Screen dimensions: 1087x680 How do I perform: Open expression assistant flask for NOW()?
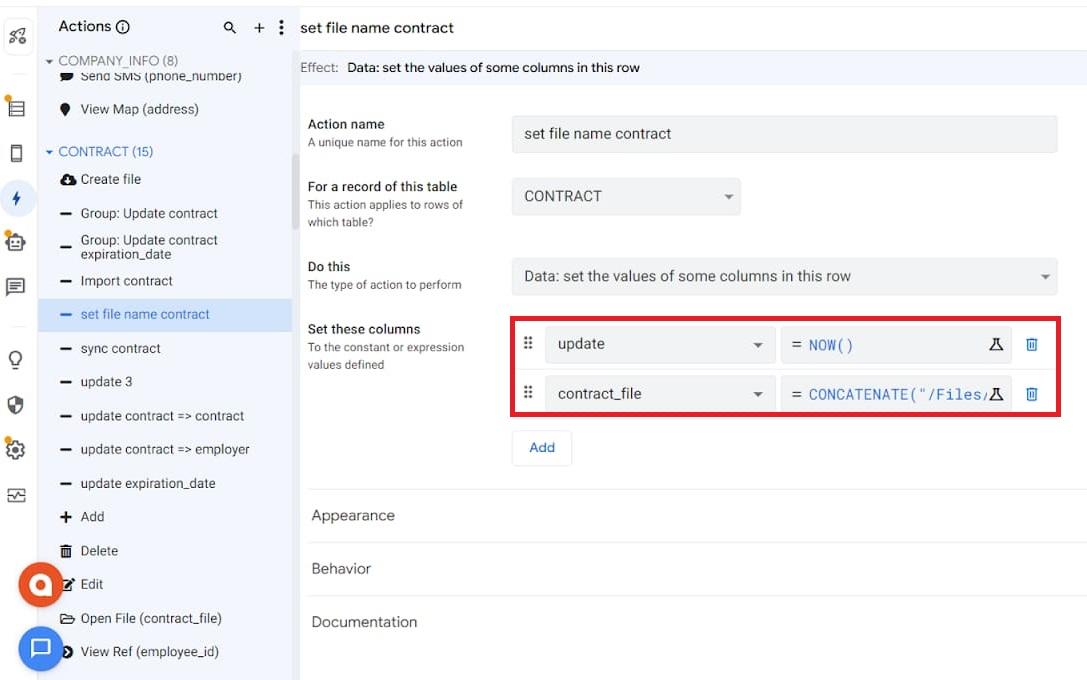tap(995, 344)
